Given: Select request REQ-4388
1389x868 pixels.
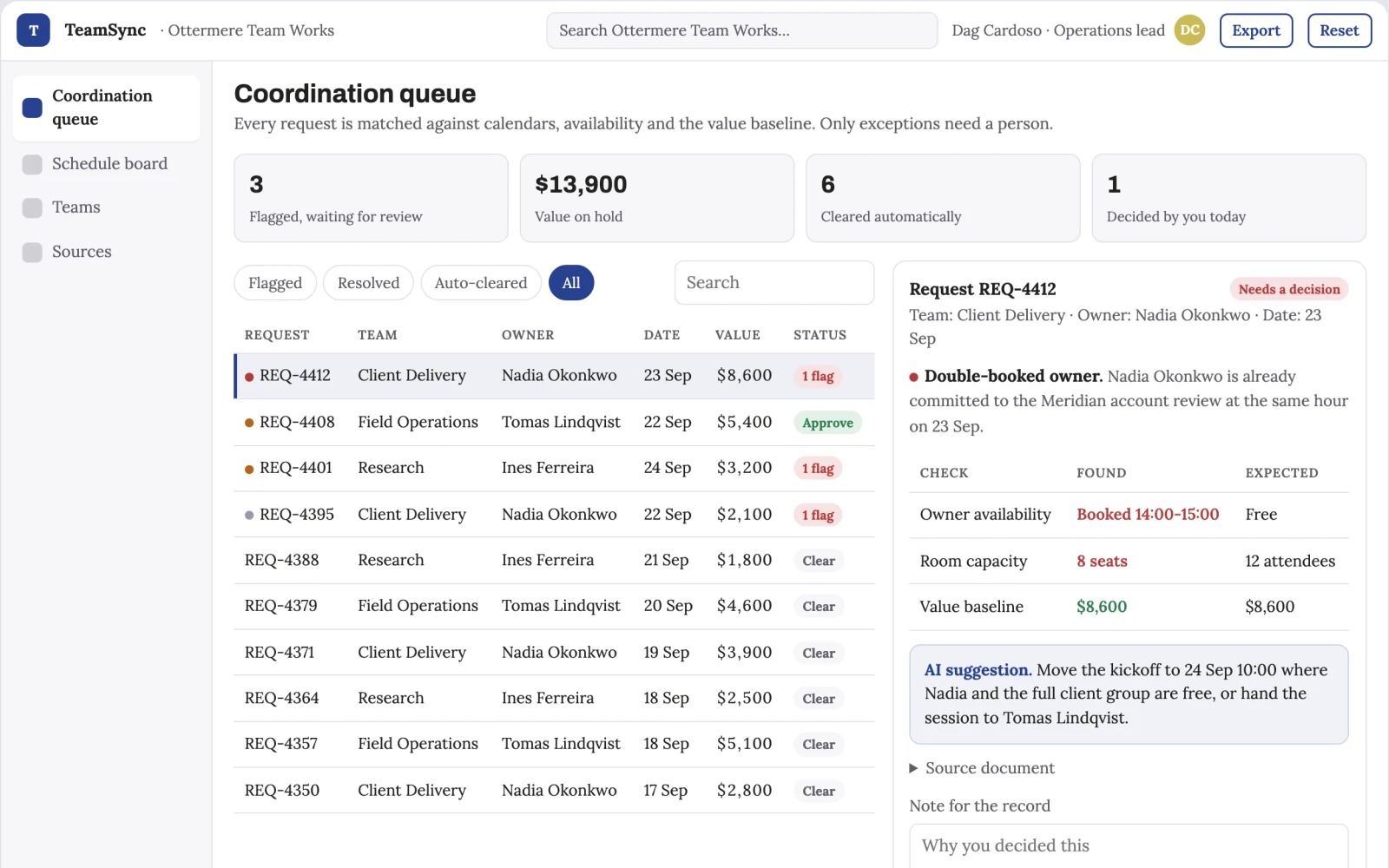Looking at the screenshot, I should (x=555, y=561).
